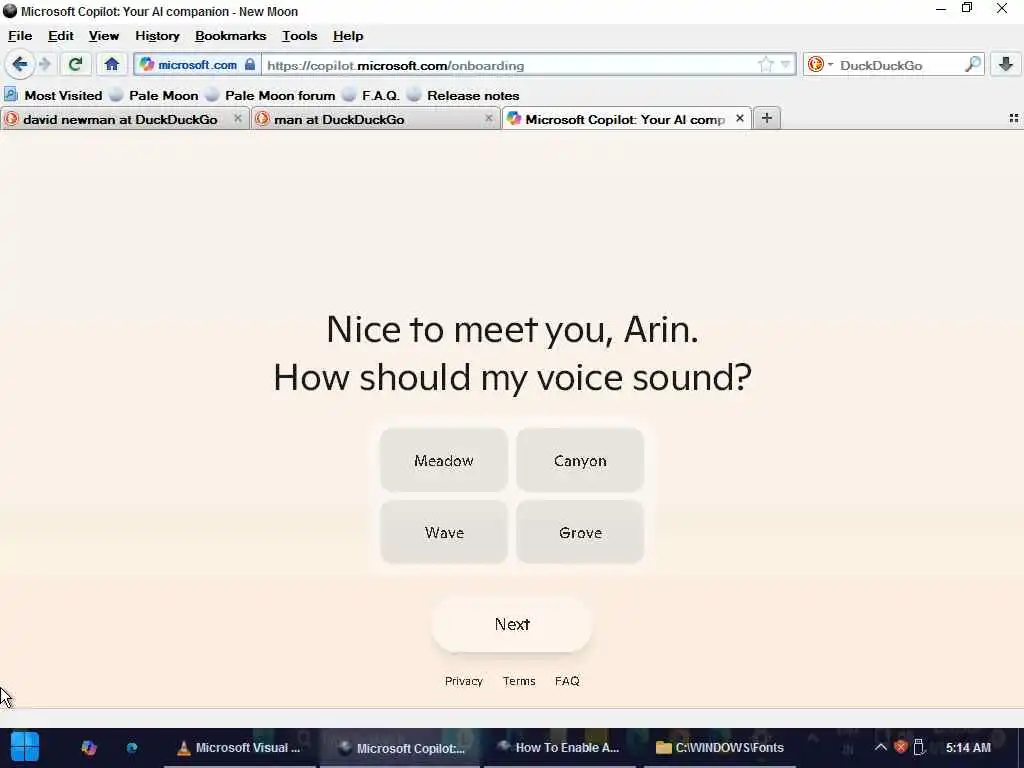Open the browser home page
Image resolution: width=1024 pixels, height=768 pixels.
tap(112, 64)
